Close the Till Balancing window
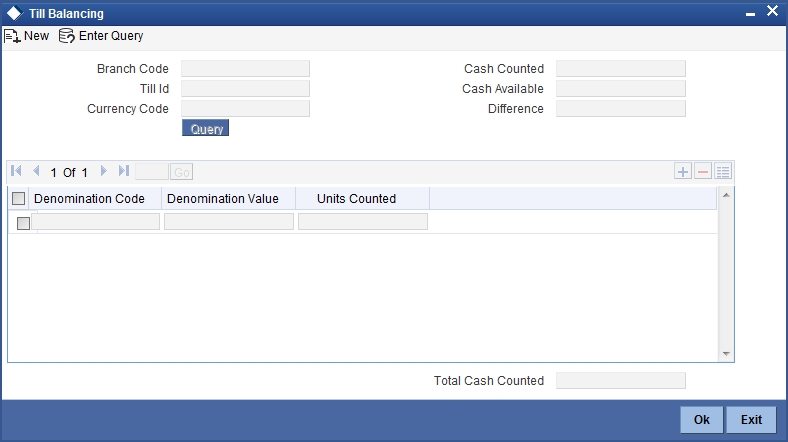Viewport: 788px width, 442px height. coord(772,11)
